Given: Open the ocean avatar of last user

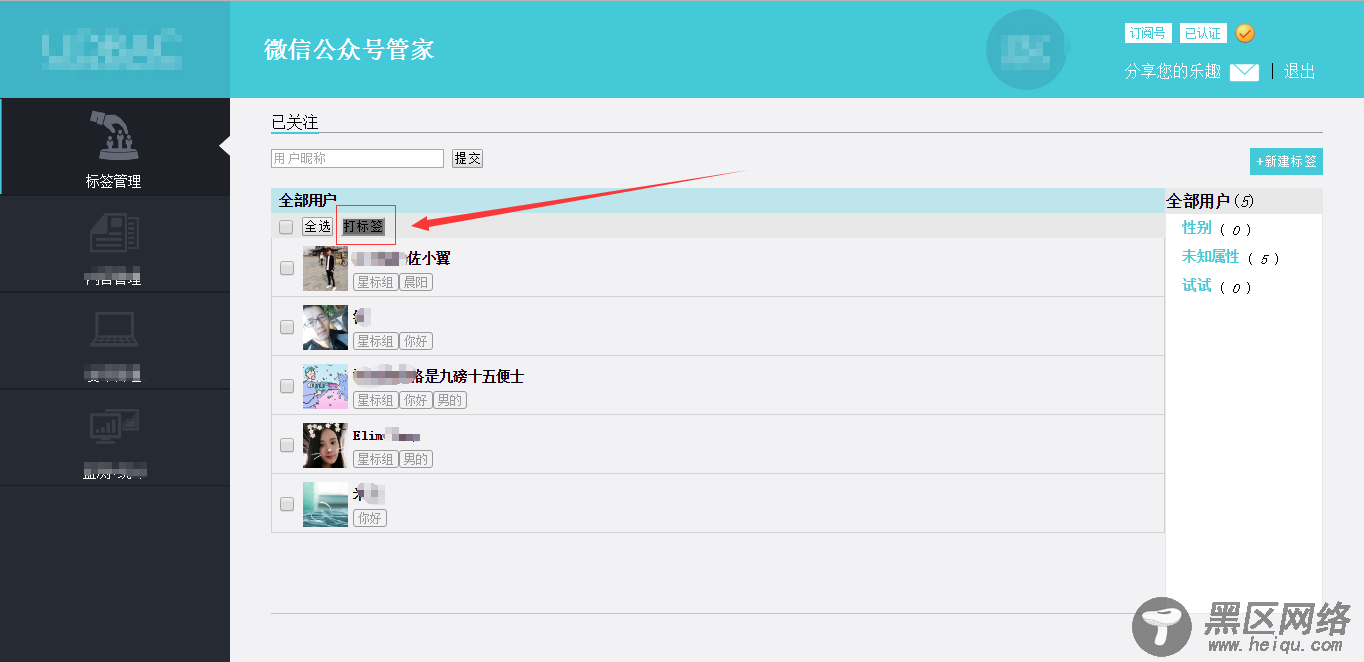Looking at the screenshot, I should coord(325,504).
